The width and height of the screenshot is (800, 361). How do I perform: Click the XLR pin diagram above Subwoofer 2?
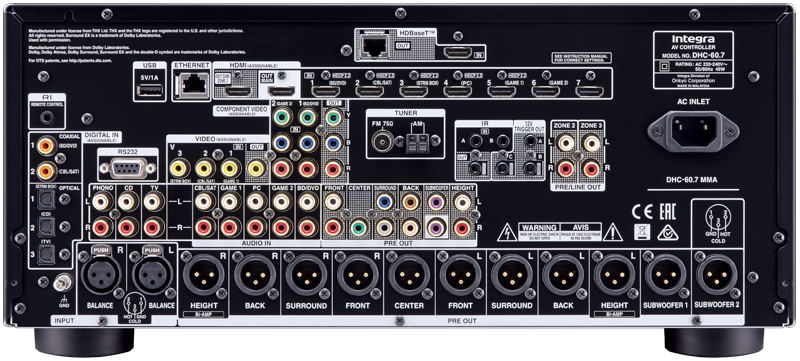[717, 222]
